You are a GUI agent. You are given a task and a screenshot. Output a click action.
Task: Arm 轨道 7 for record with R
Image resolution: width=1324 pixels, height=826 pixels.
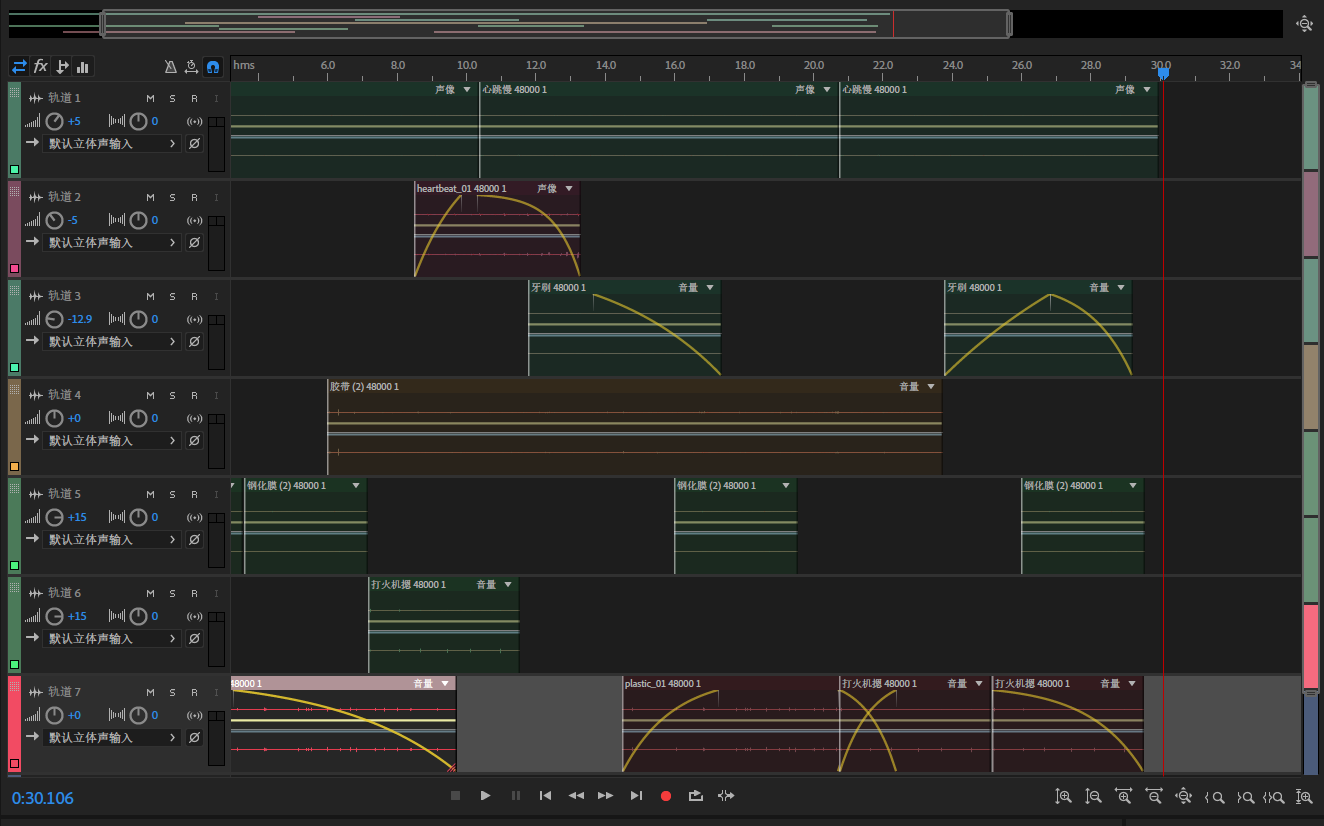(x=194, y=692)
